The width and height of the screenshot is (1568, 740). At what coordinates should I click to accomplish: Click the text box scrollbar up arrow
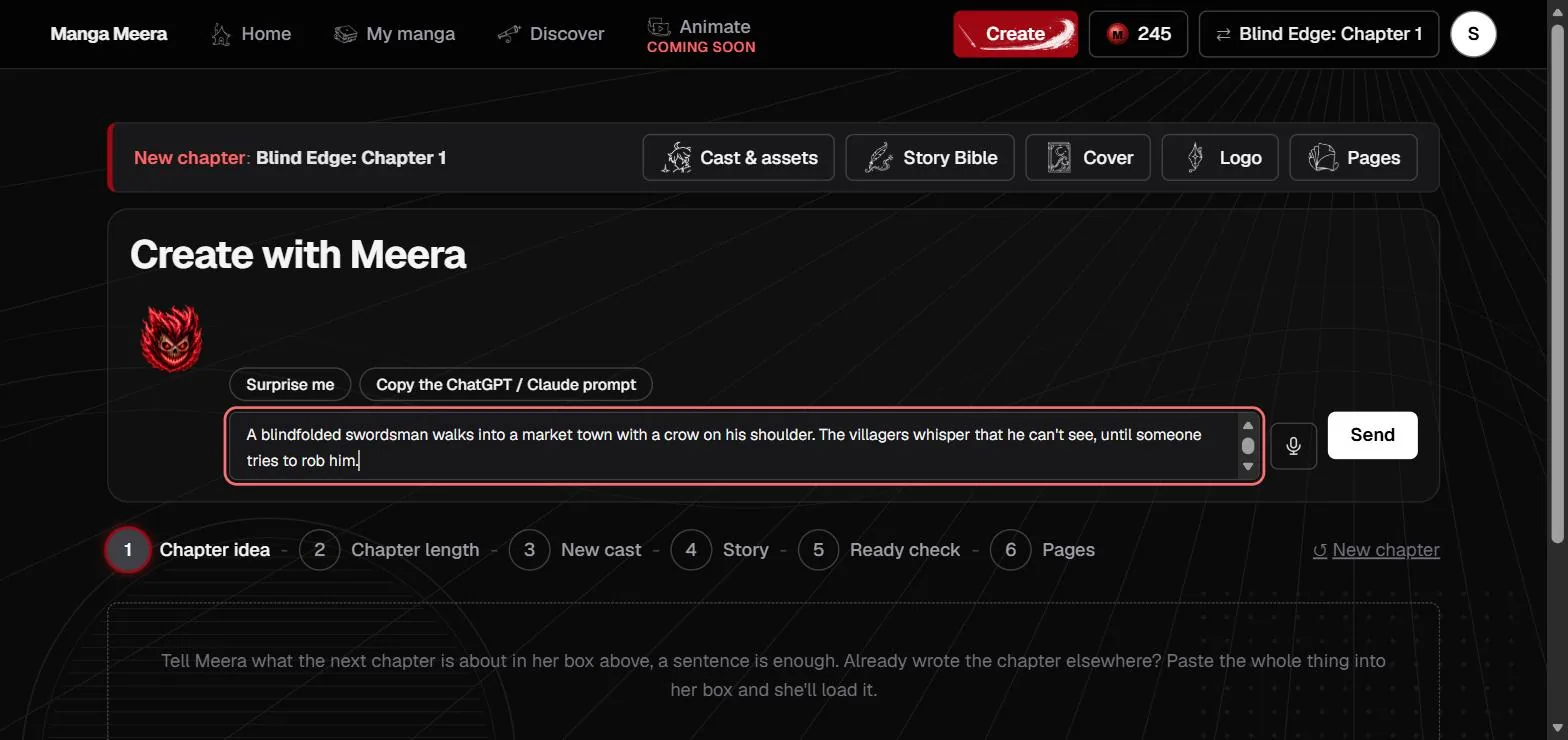tap(1248, 425)
